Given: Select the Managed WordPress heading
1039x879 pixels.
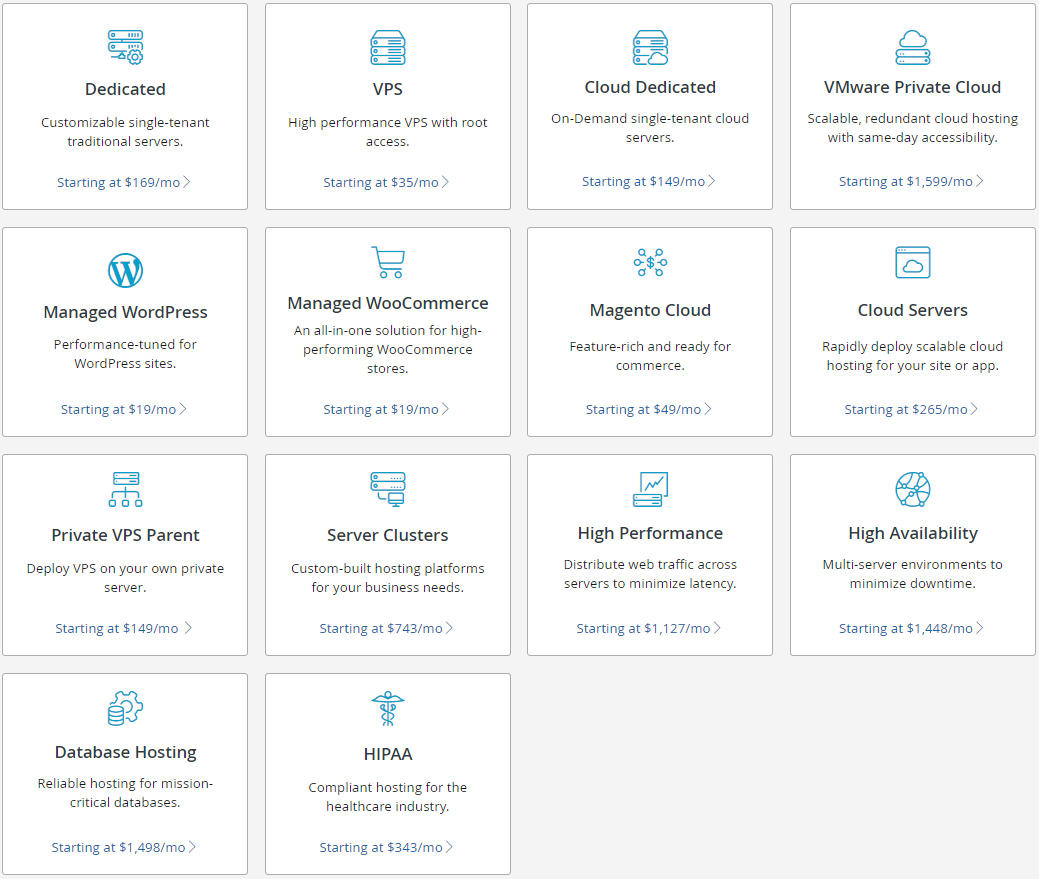Looking at the screenshot, I should pos(125,312).
